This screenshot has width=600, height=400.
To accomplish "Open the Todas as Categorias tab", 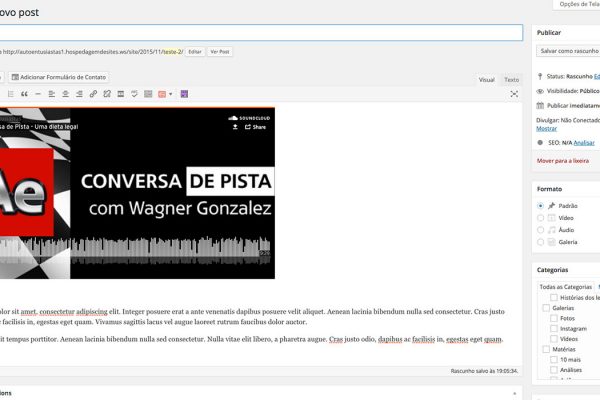I will coord(565,287).
